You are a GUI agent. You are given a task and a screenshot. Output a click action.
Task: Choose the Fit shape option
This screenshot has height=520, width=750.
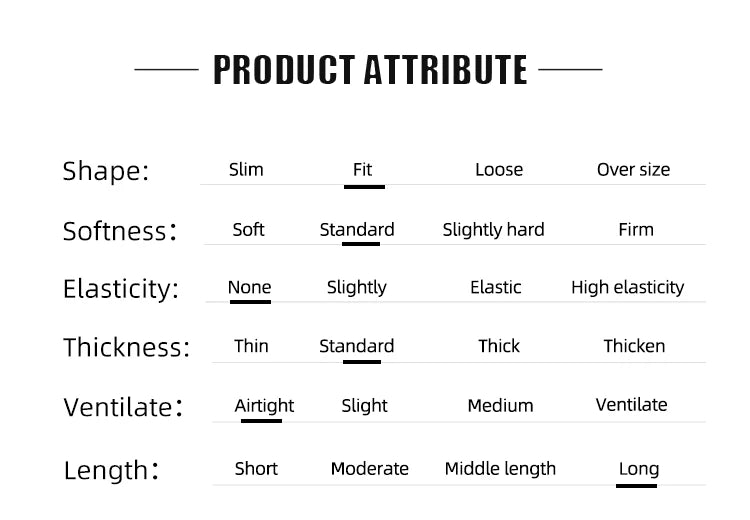(x=362, y=170)
